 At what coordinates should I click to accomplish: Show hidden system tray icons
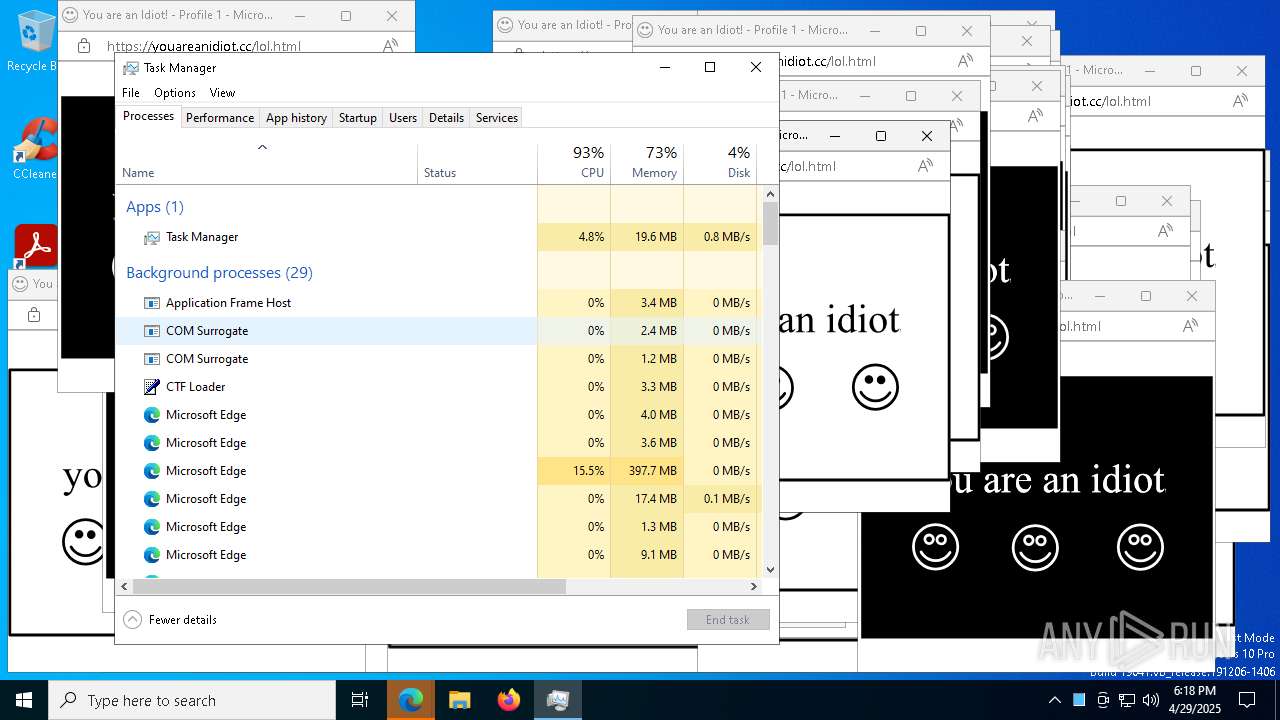pos(1054,700)
